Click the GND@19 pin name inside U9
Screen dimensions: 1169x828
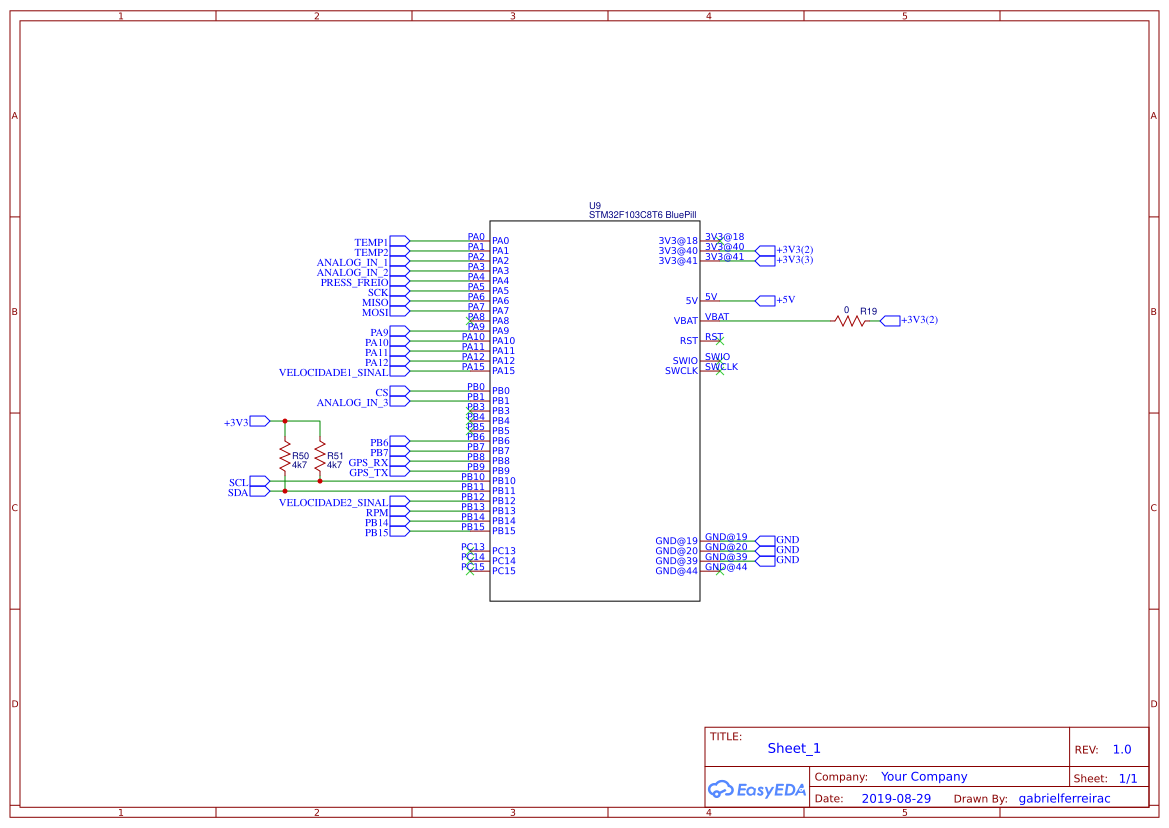coord(677,541)
